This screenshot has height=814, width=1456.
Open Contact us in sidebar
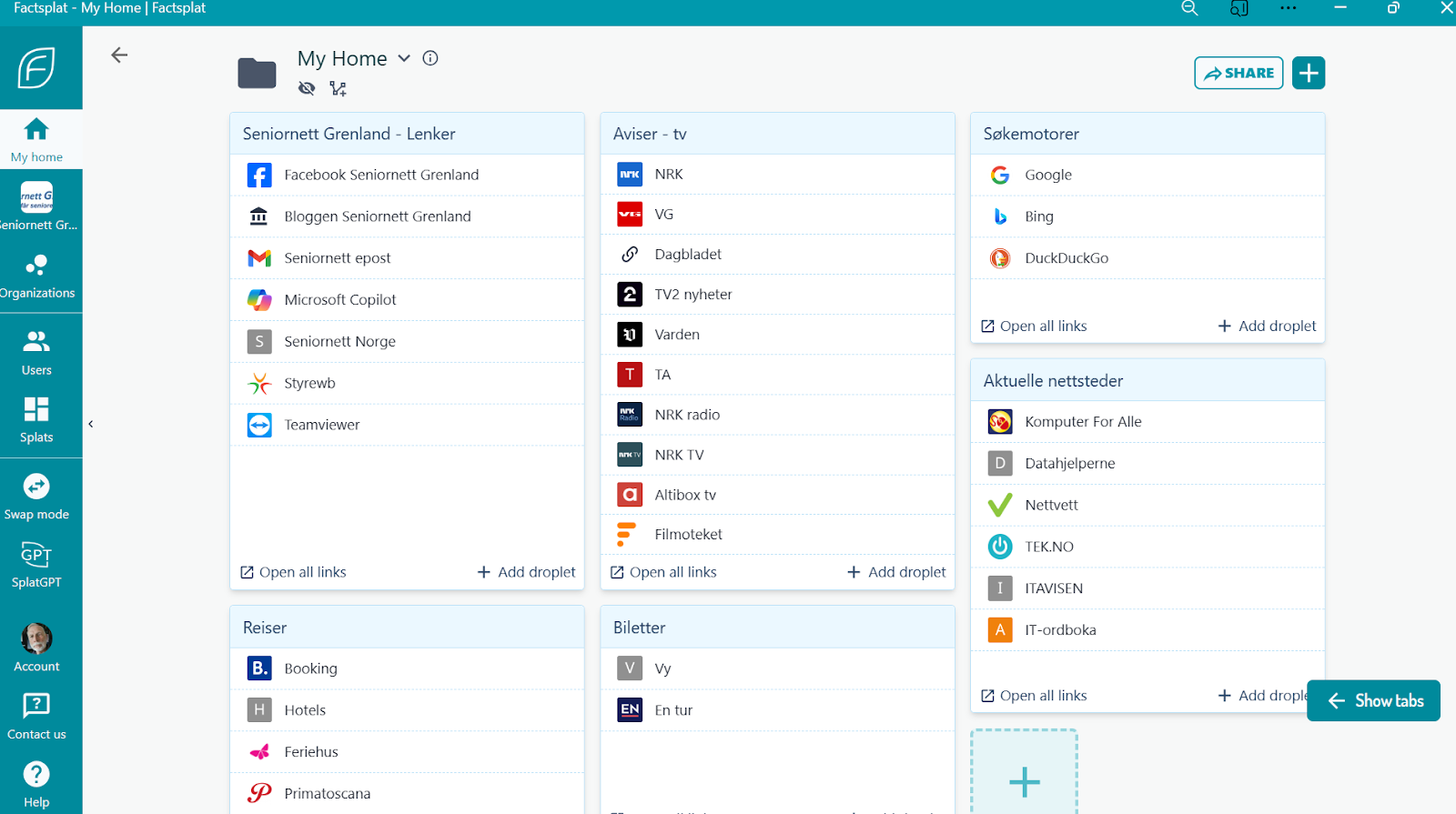tap(36, 717)
